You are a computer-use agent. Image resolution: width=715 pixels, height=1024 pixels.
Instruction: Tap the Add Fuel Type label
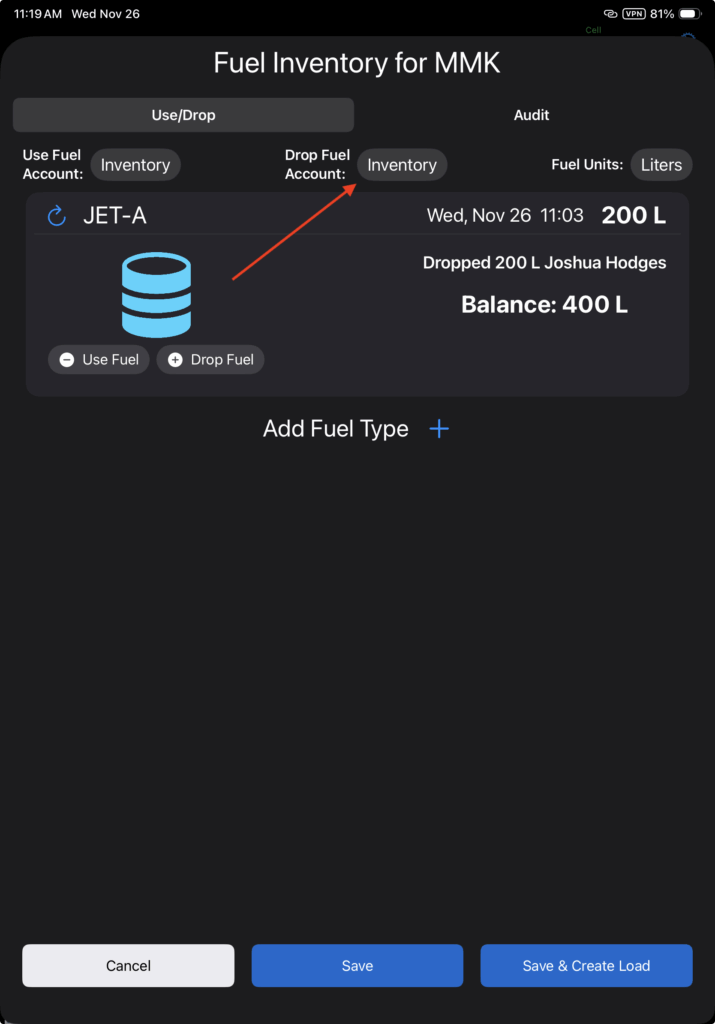336,429
